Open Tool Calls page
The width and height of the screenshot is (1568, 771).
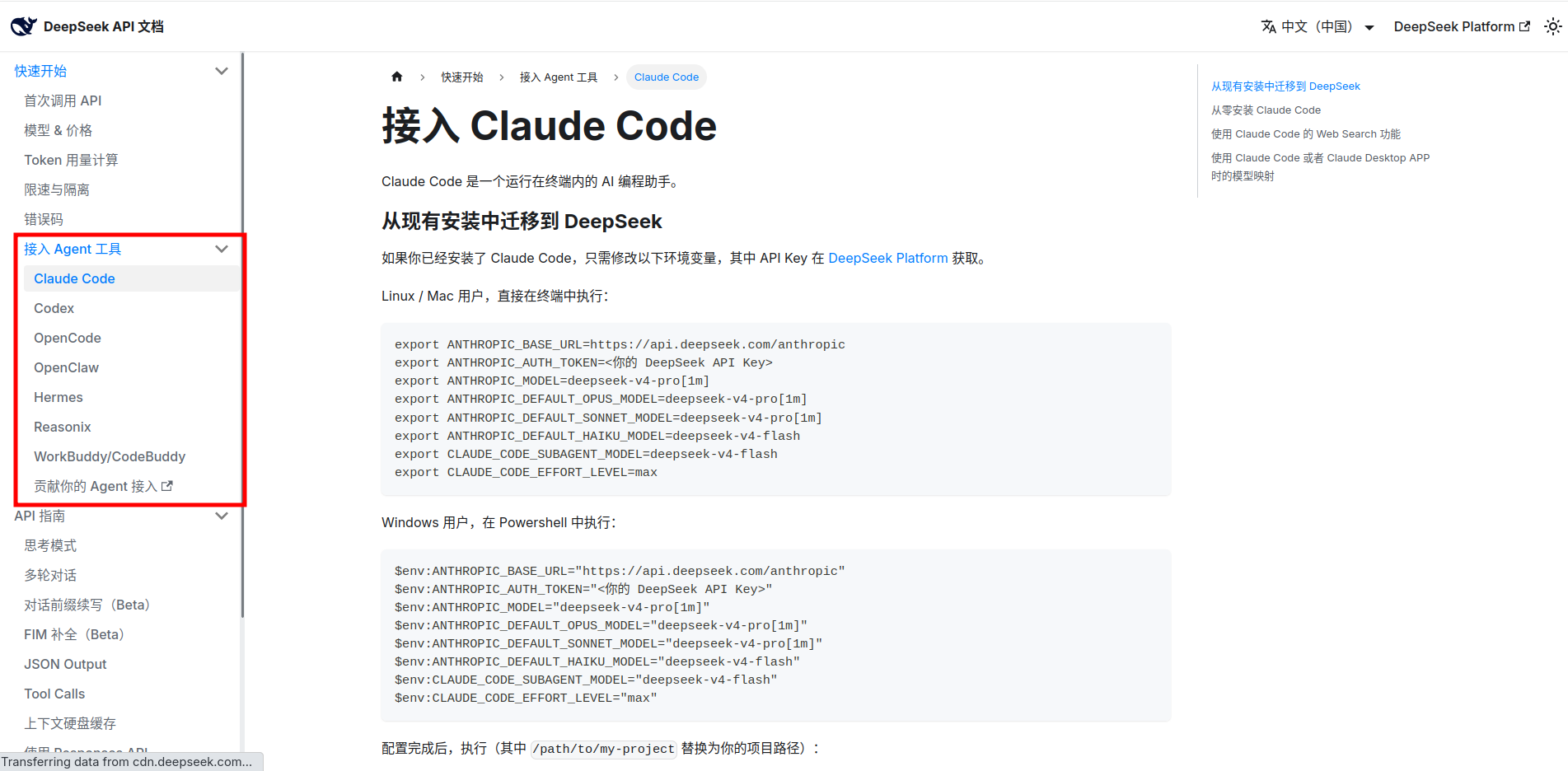(x=54, y=694)
